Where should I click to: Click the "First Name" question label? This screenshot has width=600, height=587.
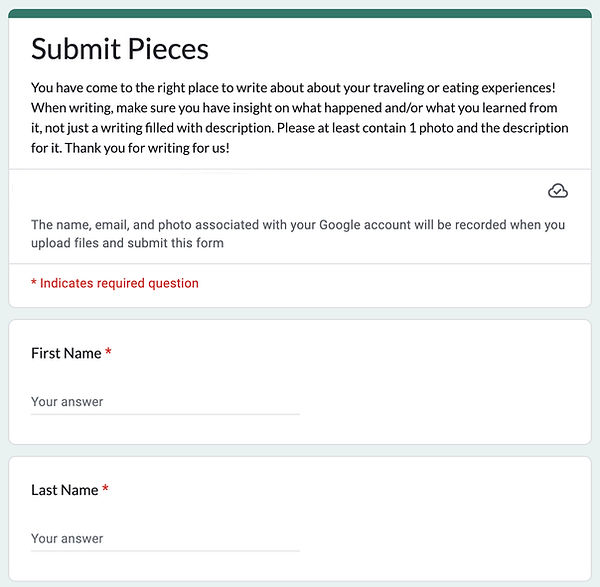coord(66,353)
